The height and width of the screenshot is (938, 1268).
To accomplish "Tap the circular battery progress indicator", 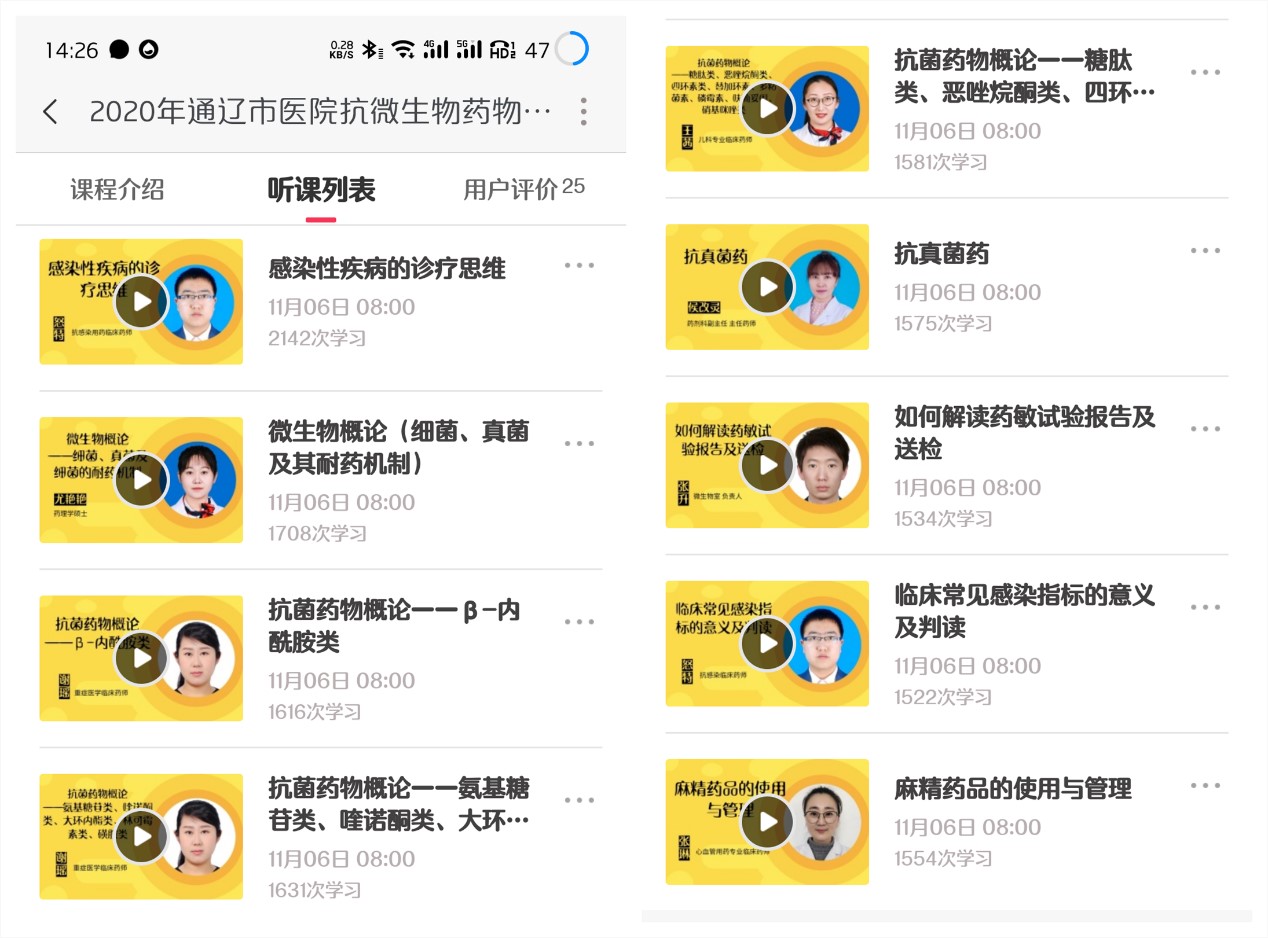I will pyautogui.click(x=572, y=49).
